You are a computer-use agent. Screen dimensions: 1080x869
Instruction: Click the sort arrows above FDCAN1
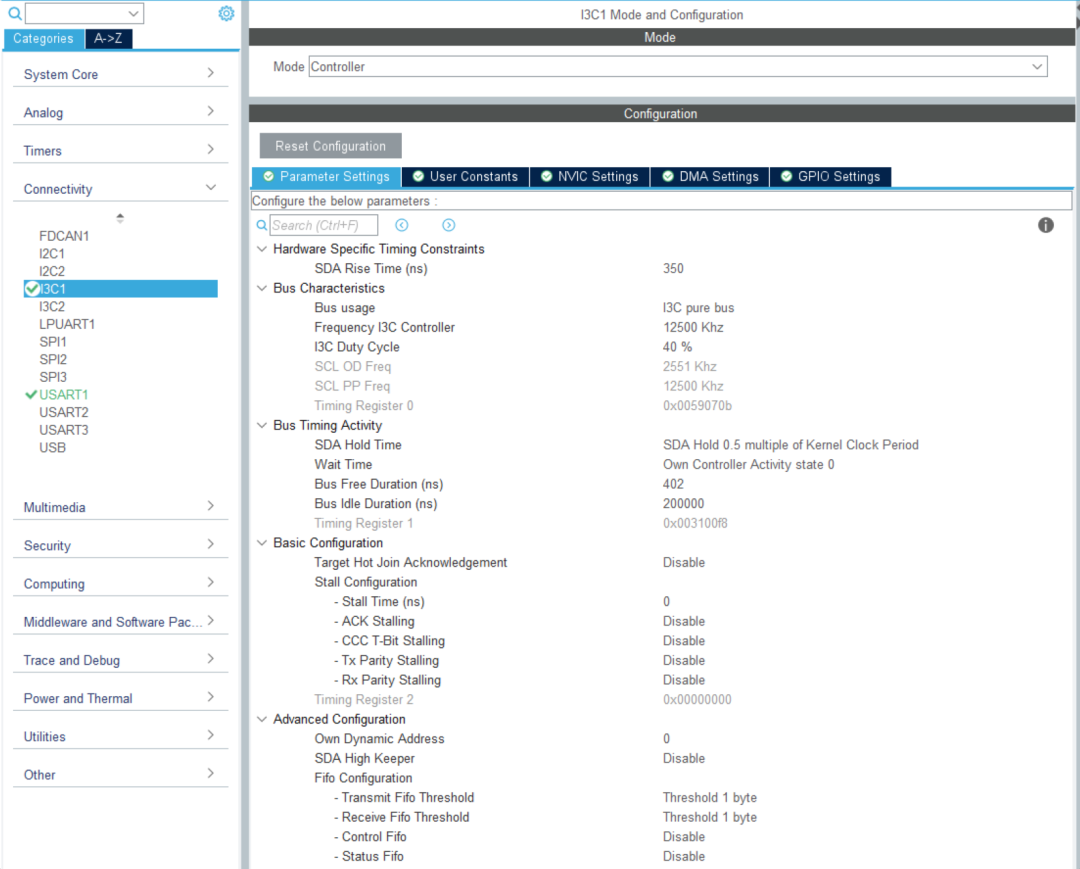120,218
